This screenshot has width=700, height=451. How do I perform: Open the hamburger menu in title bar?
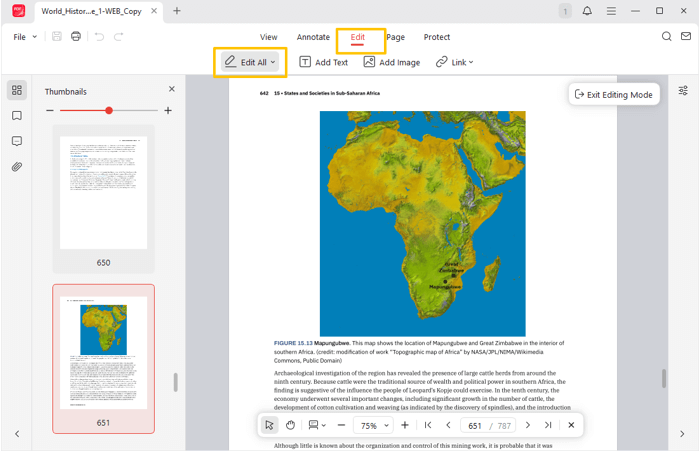click(611, 11)
